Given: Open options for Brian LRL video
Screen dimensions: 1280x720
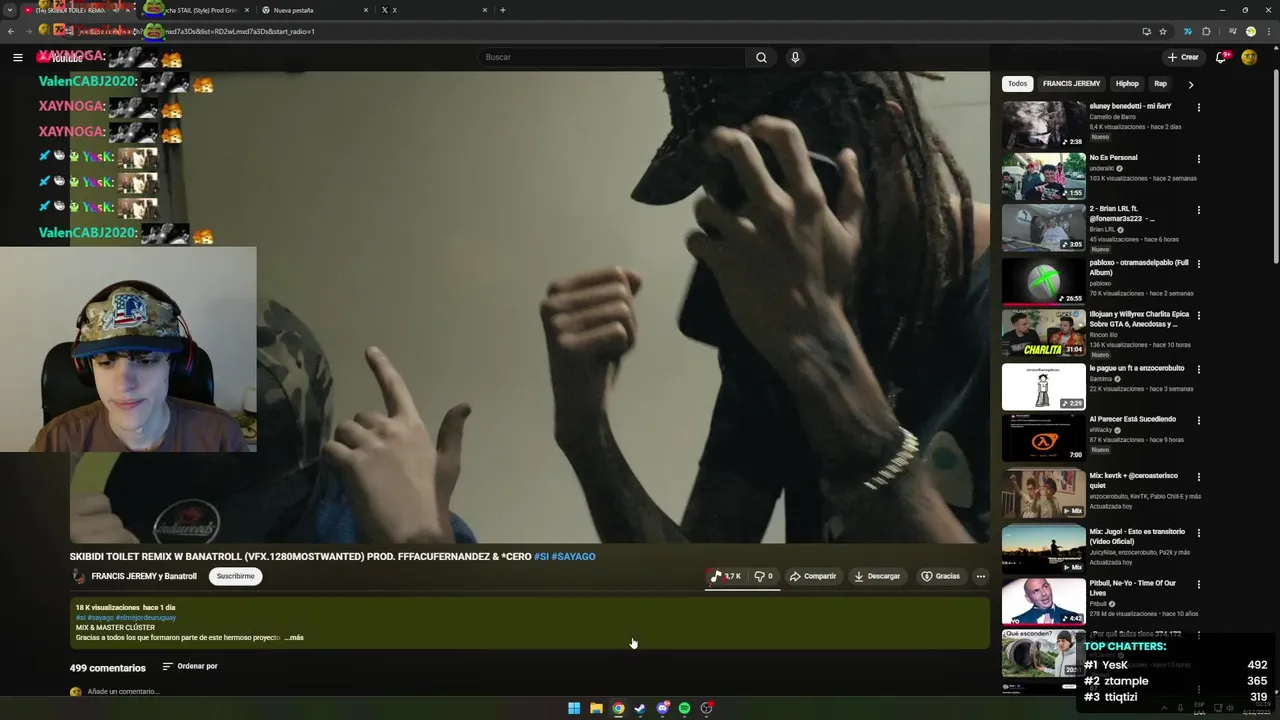Looking at the screenshot, I should (x=1198, y=210).
